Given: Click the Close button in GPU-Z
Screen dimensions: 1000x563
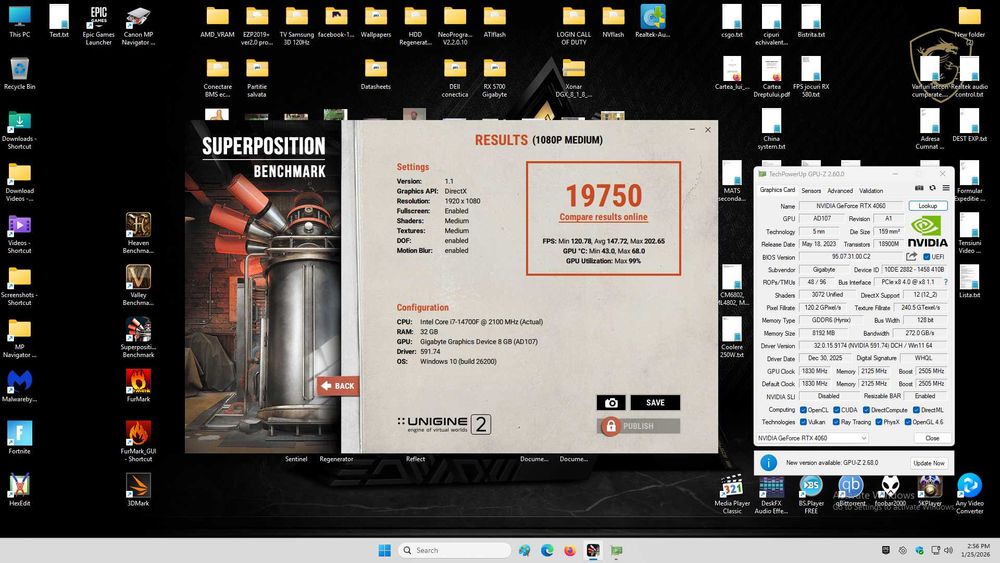Looking at the screenshot, I should 932,438.
